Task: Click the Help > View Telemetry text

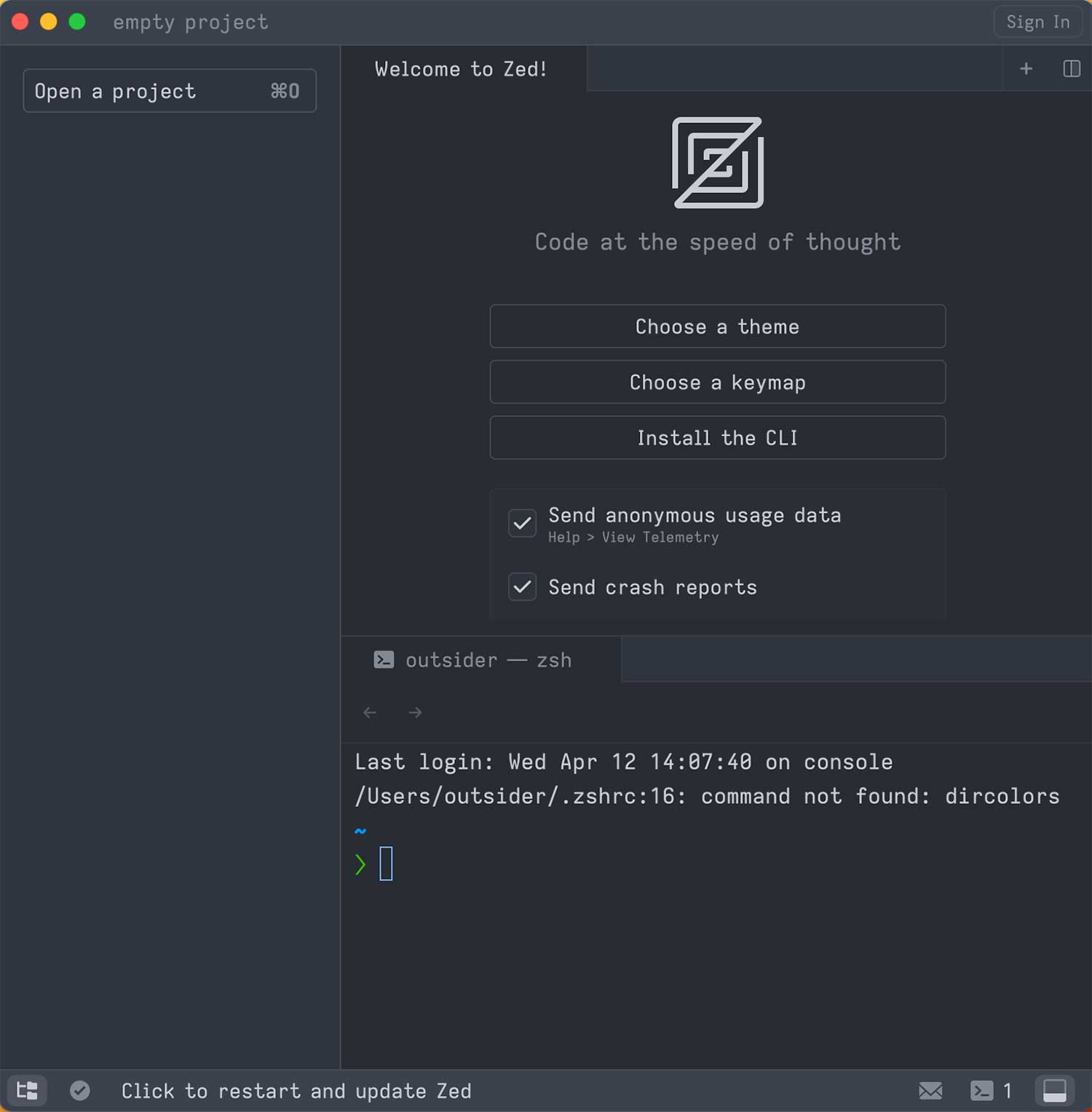Action: (633, 537)
